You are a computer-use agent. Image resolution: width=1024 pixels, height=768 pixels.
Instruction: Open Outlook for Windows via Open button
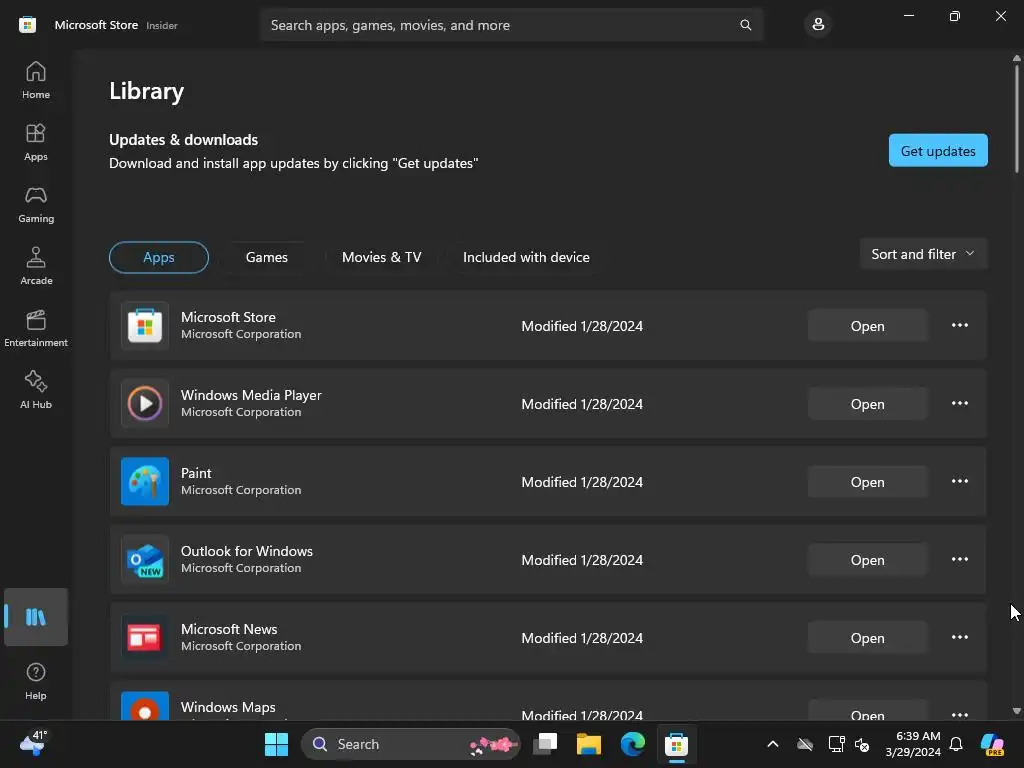click(x=867, y=560)
